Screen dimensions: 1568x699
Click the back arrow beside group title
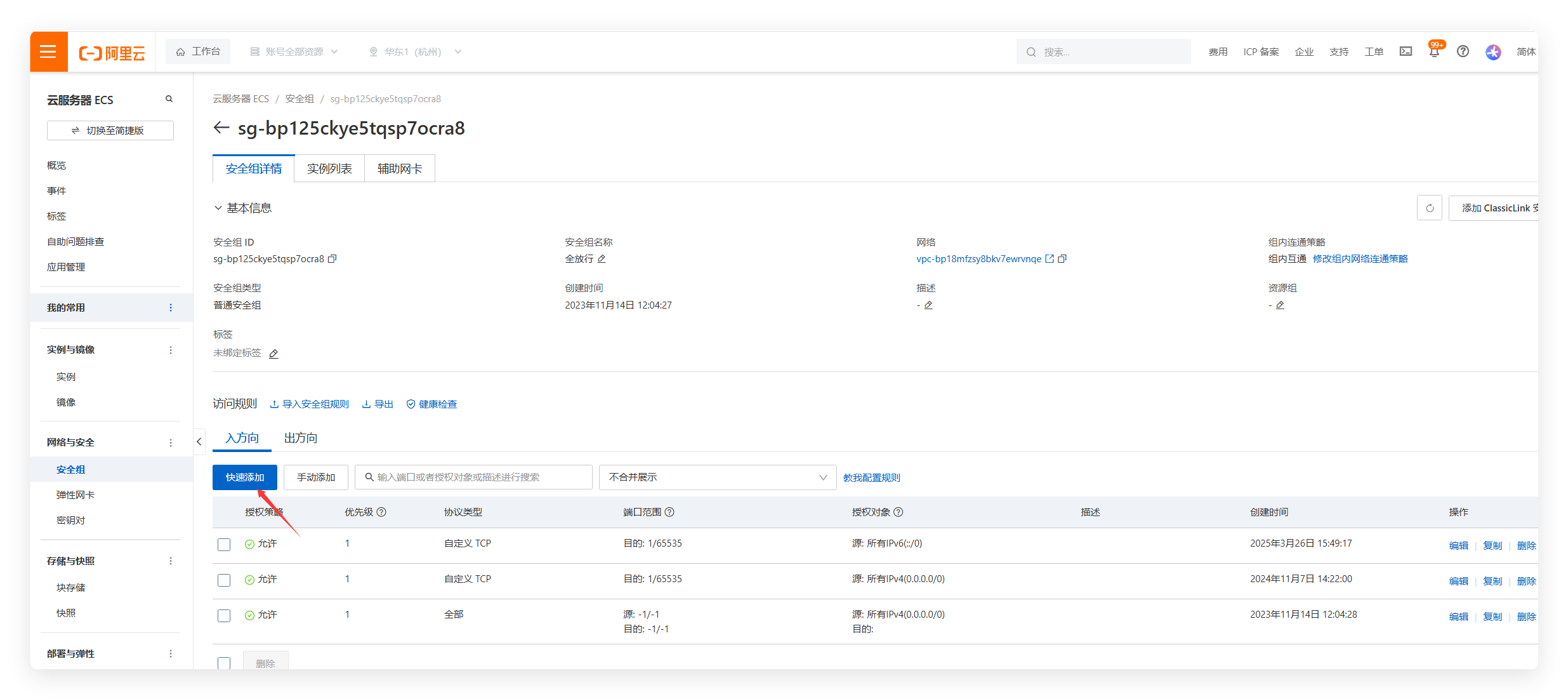(221, 128)
